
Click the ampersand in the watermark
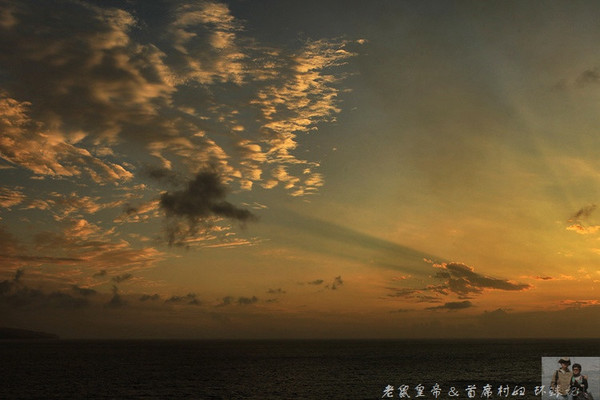pyautogui.click(x=452, y=391)
